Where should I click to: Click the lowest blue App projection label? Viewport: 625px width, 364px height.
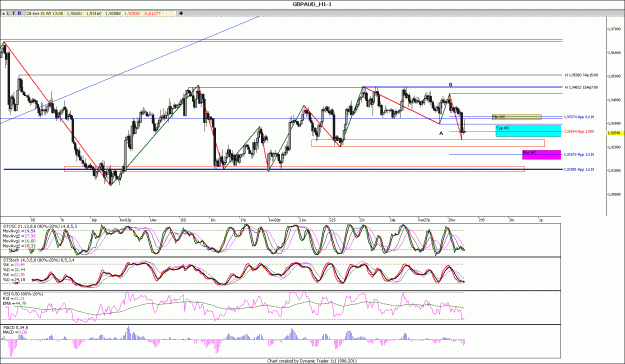[x=579, y=169]
